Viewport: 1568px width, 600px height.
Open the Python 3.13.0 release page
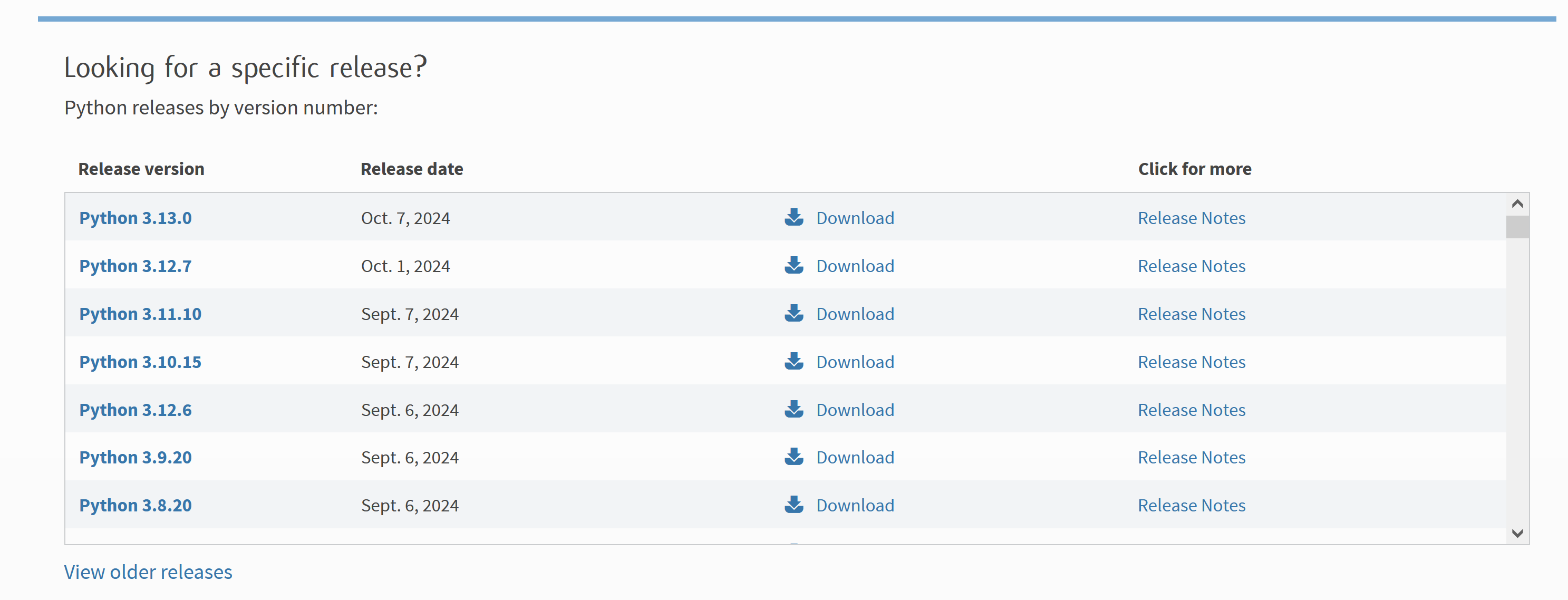(x=135, y=218)
